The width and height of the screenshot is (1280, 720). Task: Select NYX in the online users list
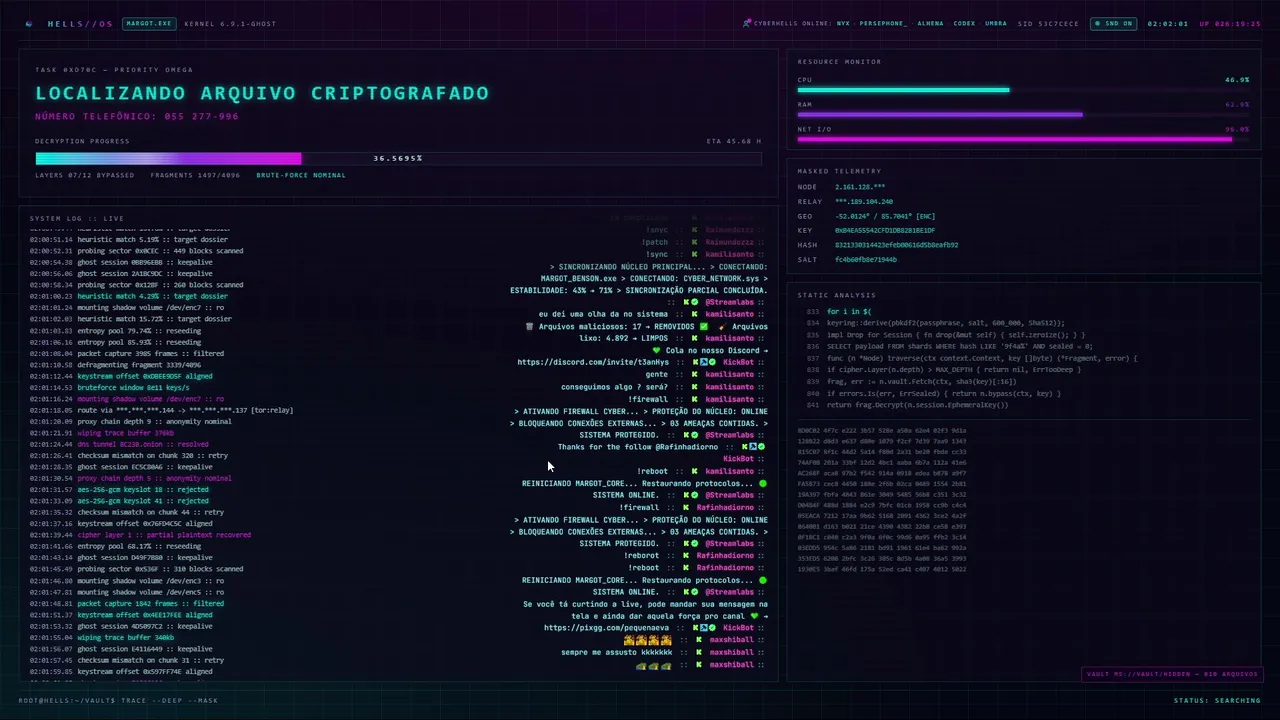click(843, 23)
